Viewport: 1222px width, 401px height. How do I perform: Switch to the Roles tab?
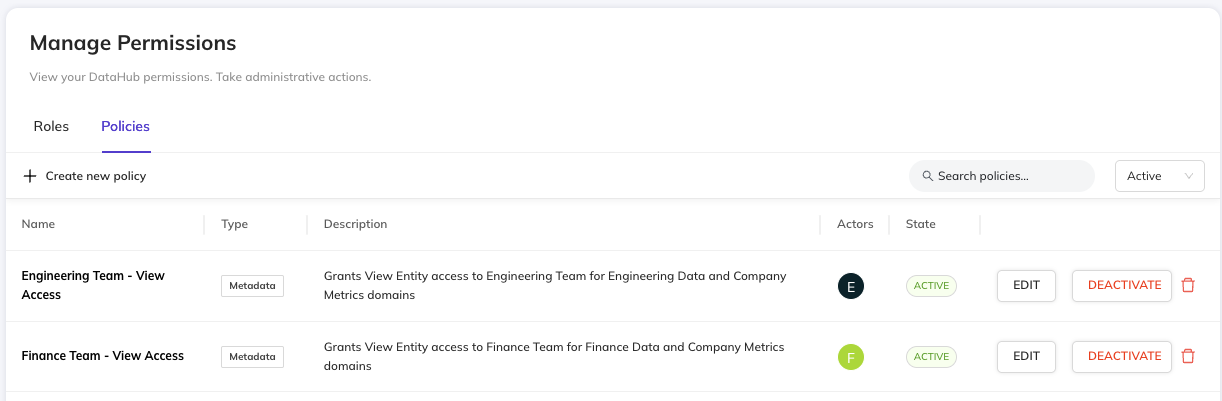[x=51, y=126]
